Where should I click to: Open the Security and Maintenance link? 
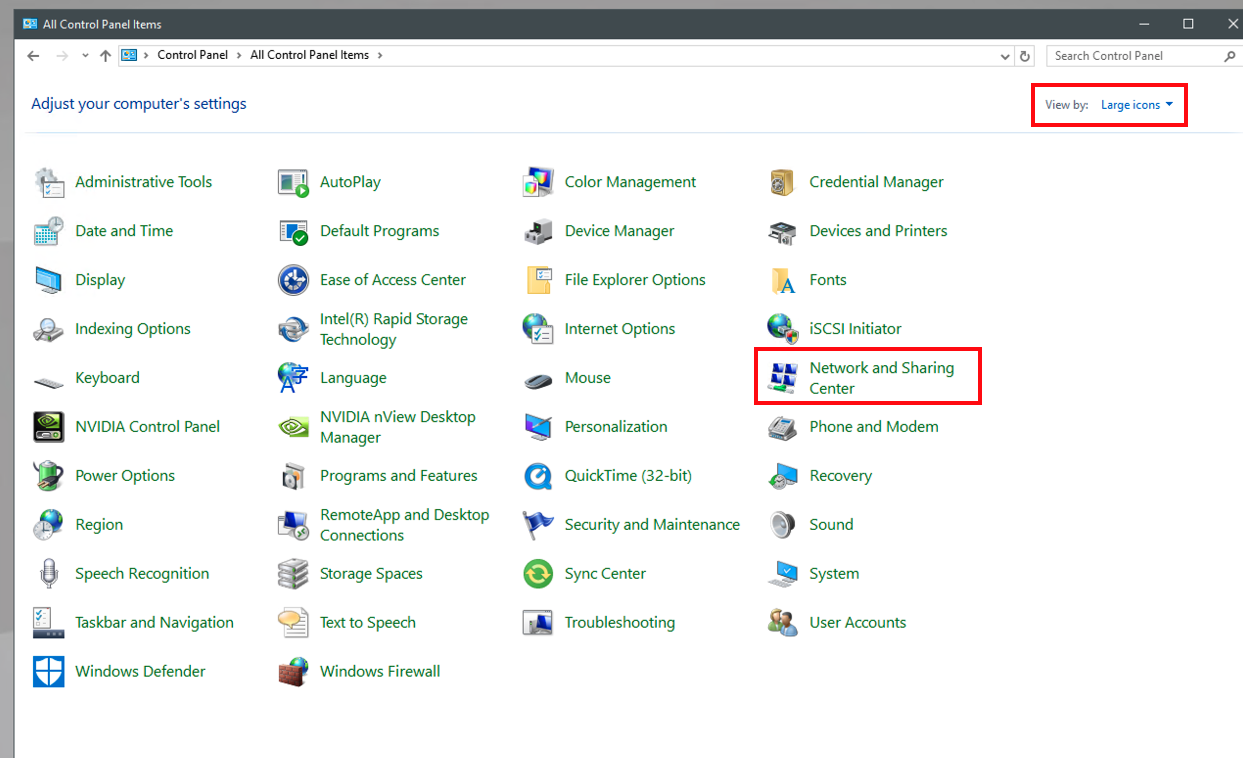[x=652, y=525]
